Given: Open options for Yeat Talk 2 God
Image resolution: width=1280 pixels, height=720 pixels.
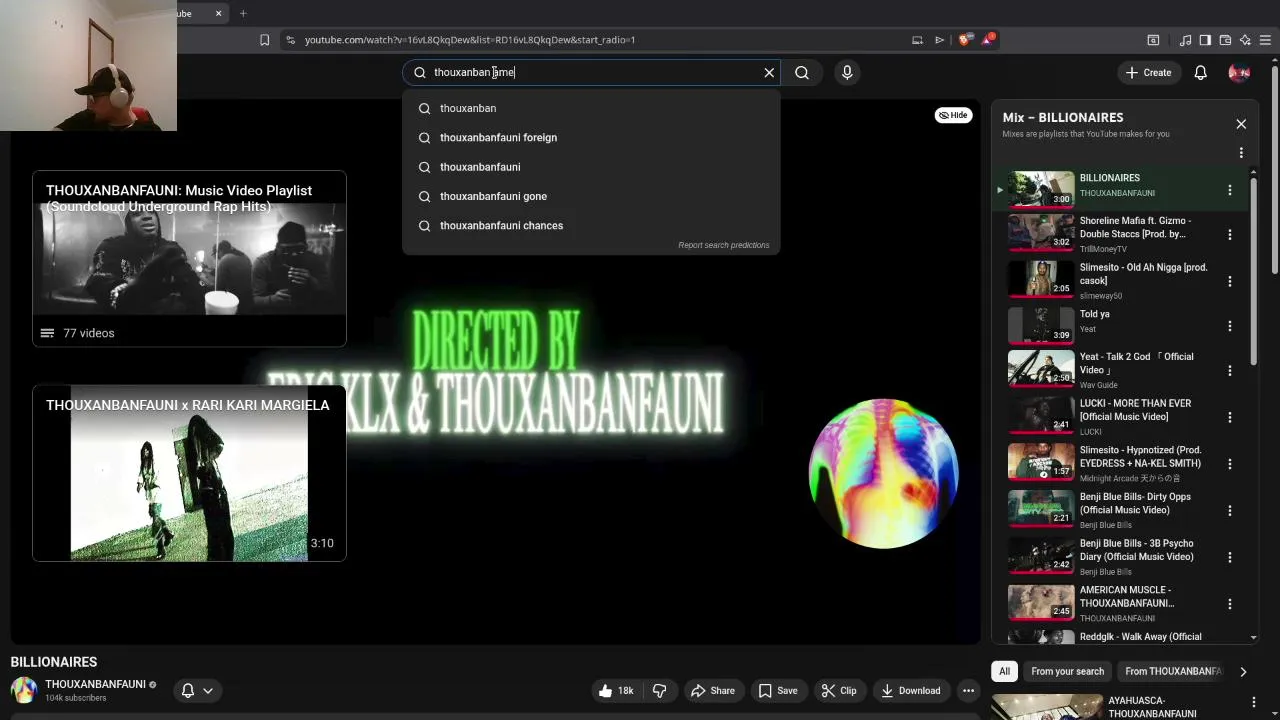Looking at the screenshot, I should click(1230, 371).
